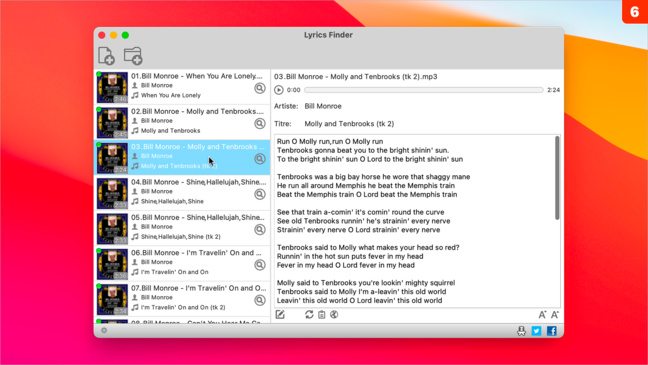The width and height of the screenshot is (648, 365).
Task: Click the refresh lyrics icon
Action: tap(309, 315)
